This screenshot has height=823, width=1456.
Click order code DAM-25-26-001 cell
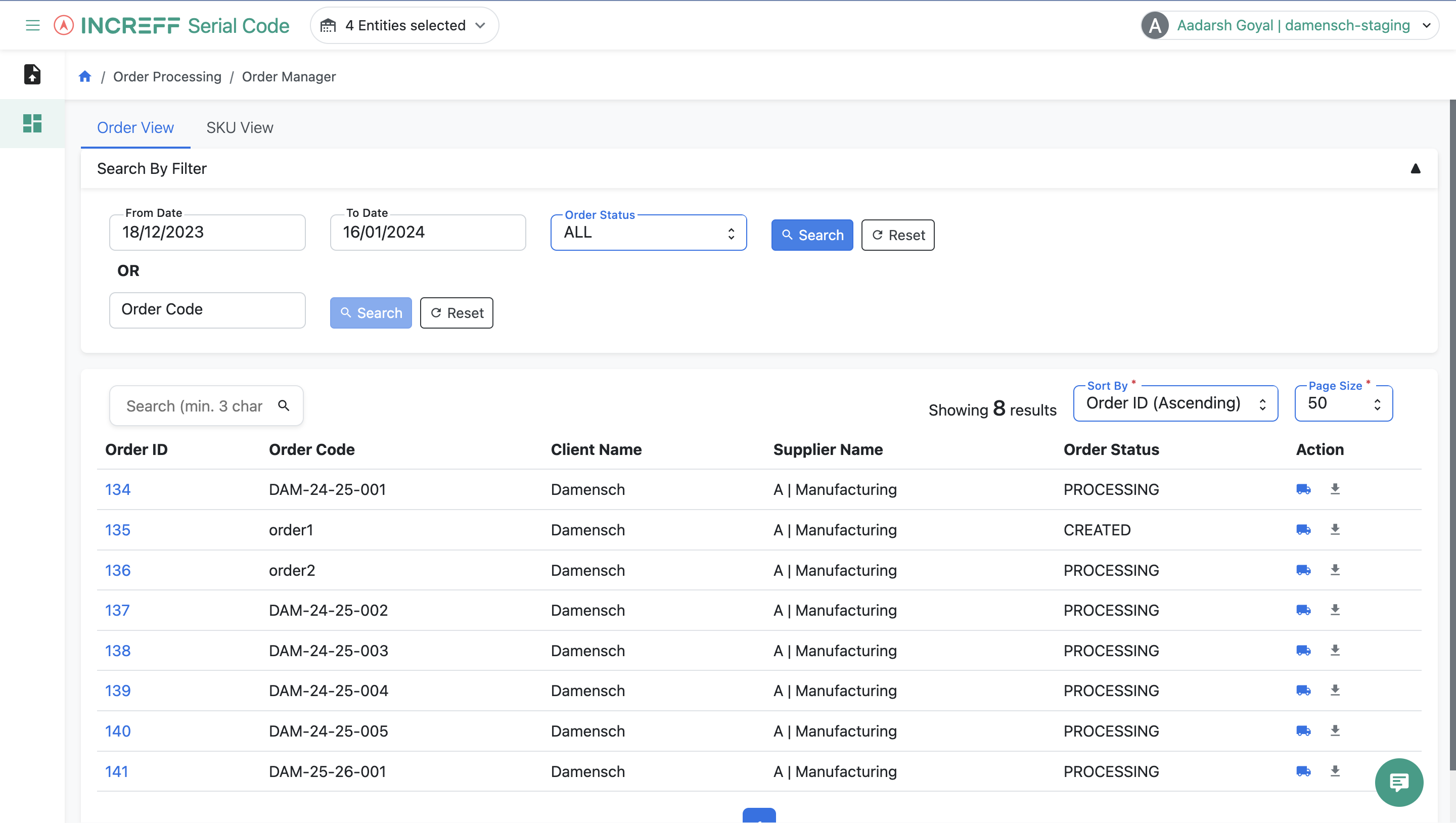click(327, 771)
